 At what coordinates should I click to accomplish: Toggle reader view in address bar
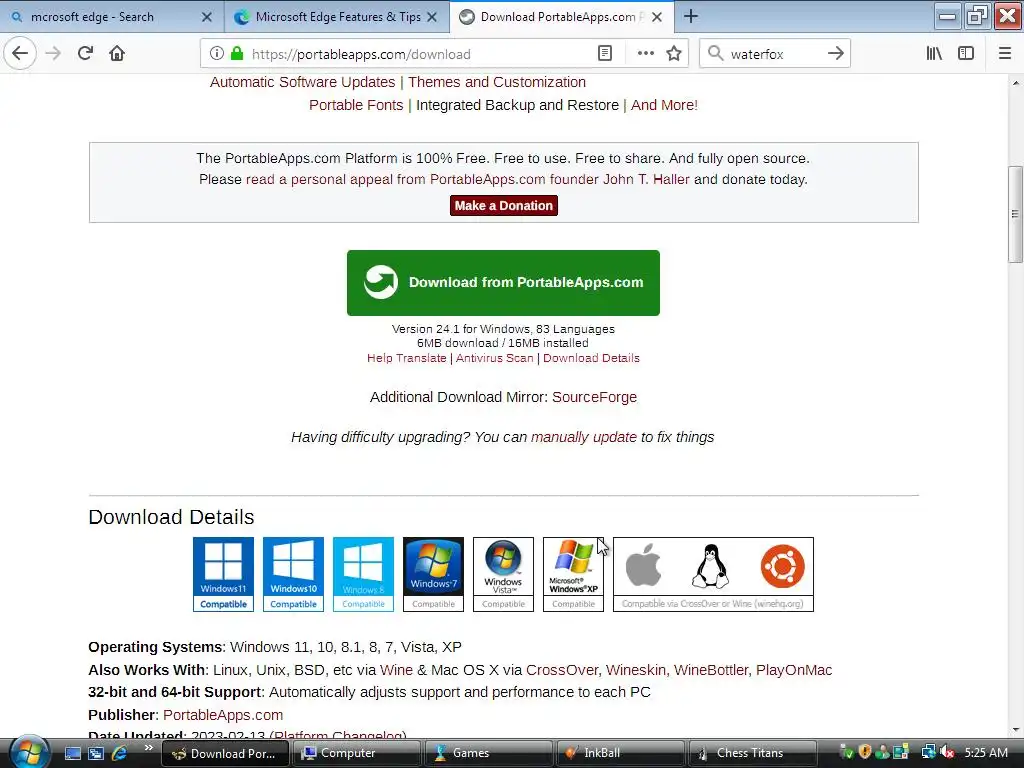click(605, 54)
